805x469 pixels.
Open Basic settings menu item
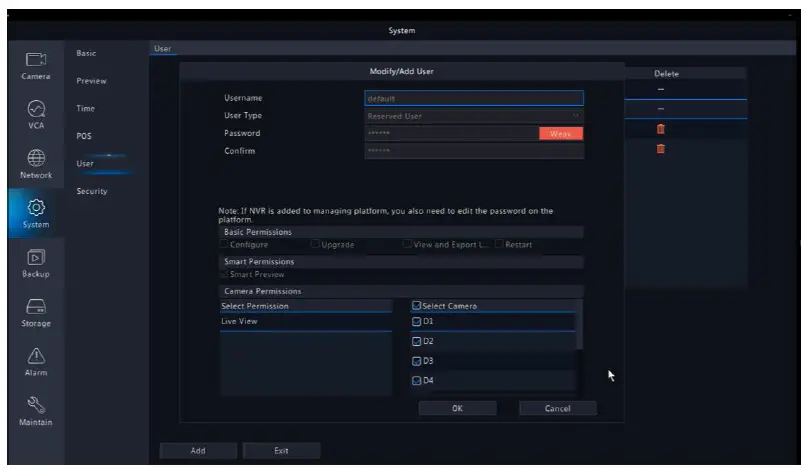(x=86, y=53)
